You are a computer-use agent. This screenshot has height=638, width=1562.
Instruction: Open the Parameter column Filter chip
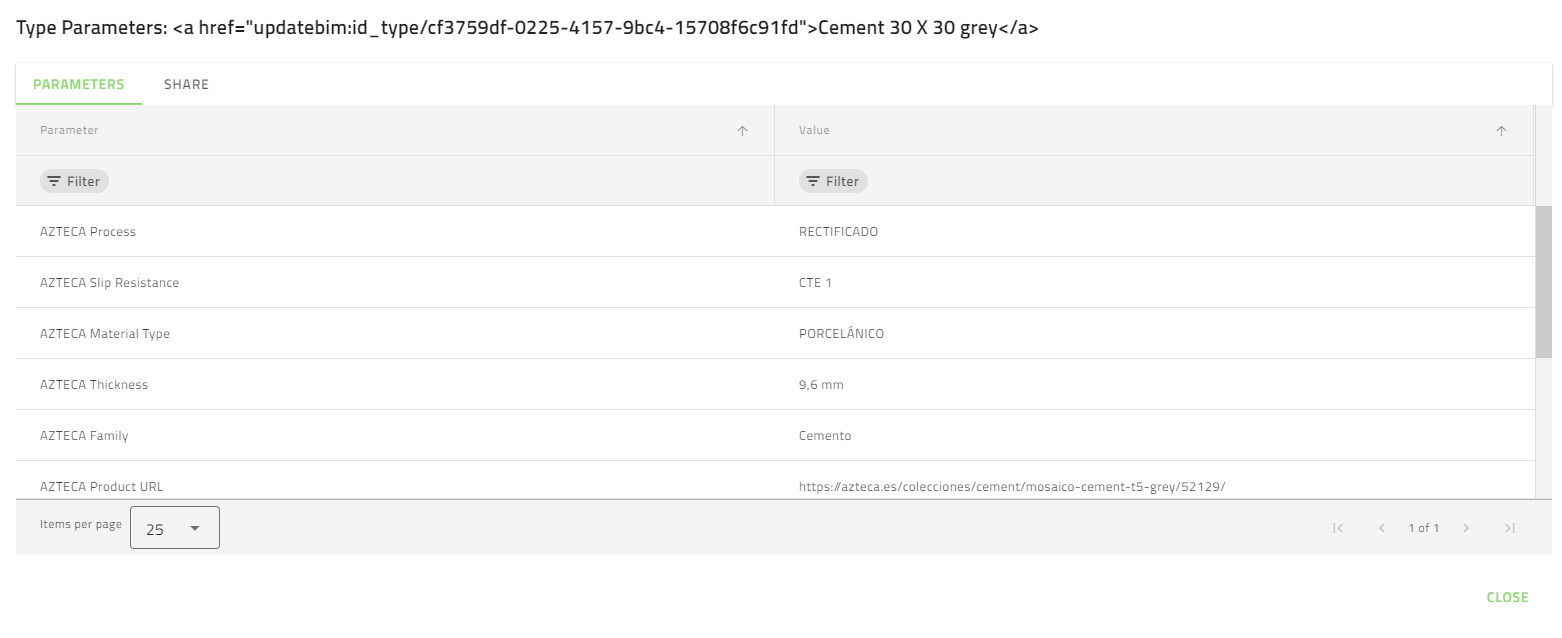74,181
